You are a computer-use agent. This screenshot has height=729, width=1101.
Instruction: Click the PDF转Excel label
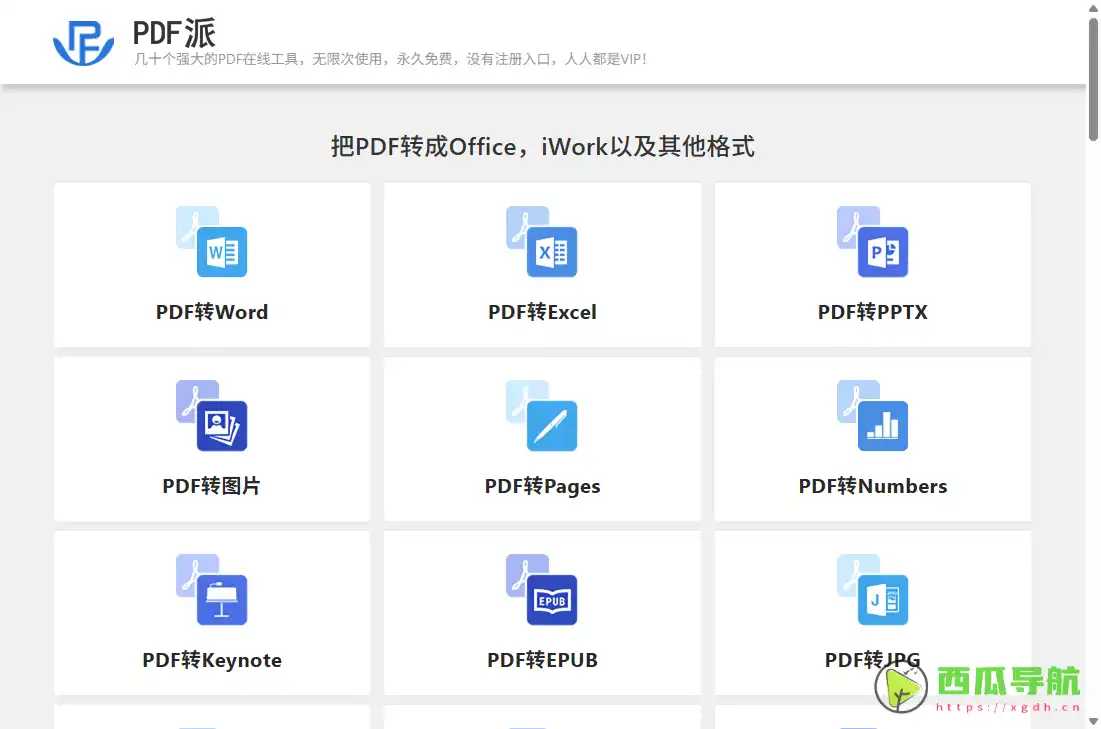(542, 312)
